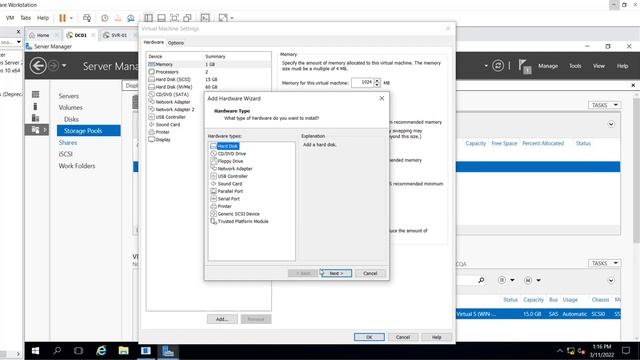Open VM menu in VMware Workstation
640x360 pixels.
pos(10,18)
